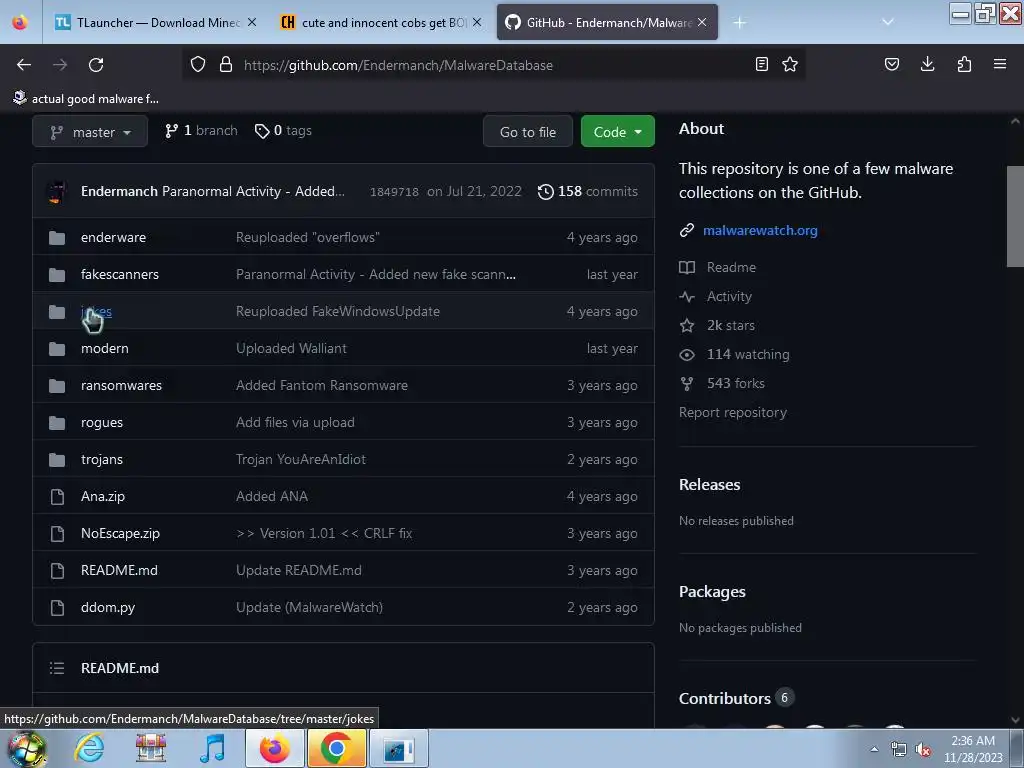Open the Firefox hamburger menu
Viewport: 1024px width, 768px height.
(1000, 65)
